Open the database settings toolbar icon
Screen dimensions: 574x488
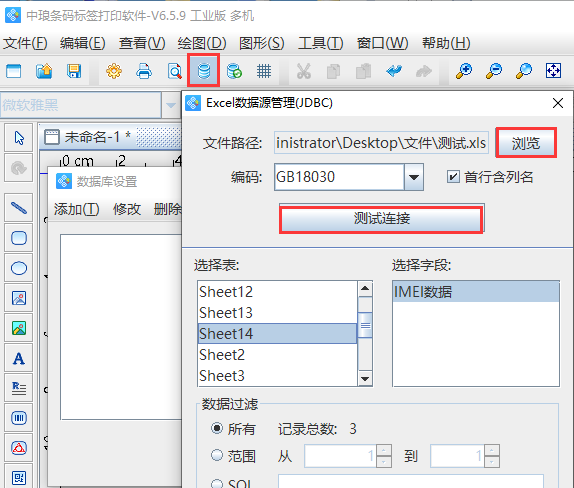pyautogui.click(x=204, y=71)
